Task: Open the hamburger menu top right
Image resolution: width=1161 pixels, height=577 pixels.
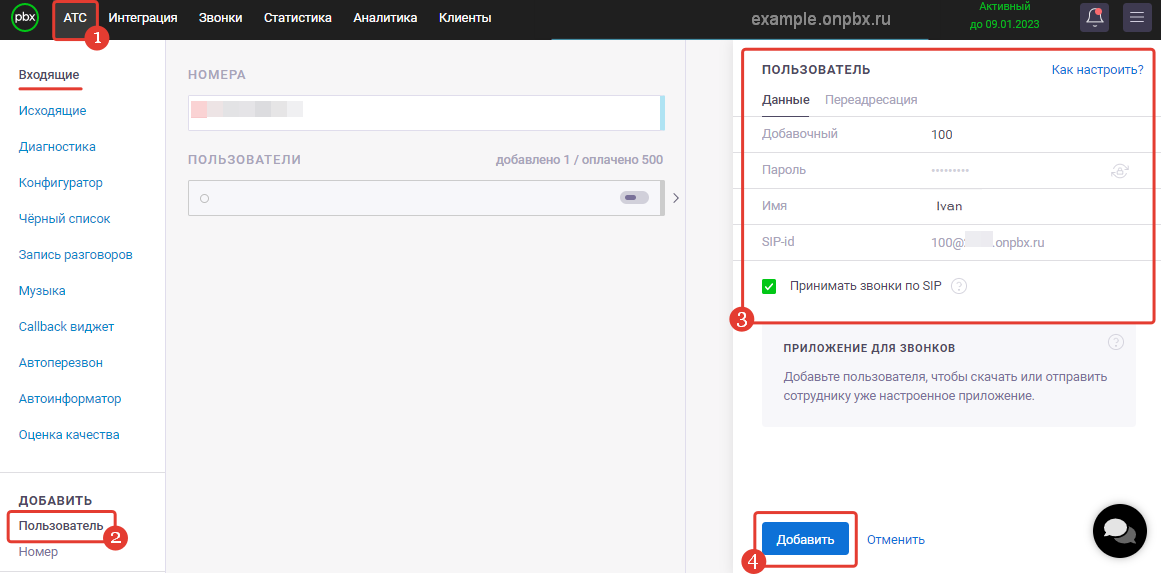Action: [1136, 17]
